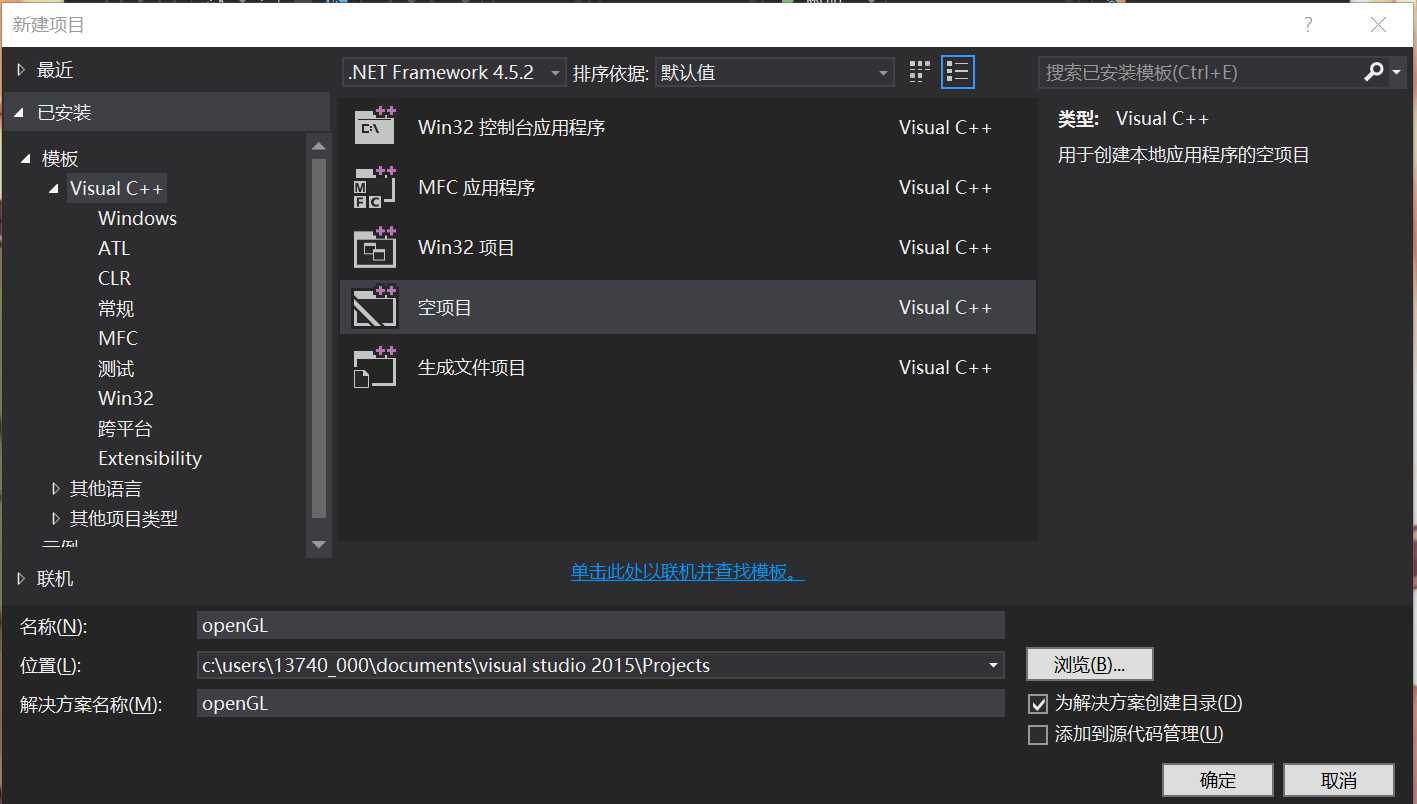Select the CLR tree item
Image resolution: width=1417 pixels, height=804 pixels.
[114, 278]
